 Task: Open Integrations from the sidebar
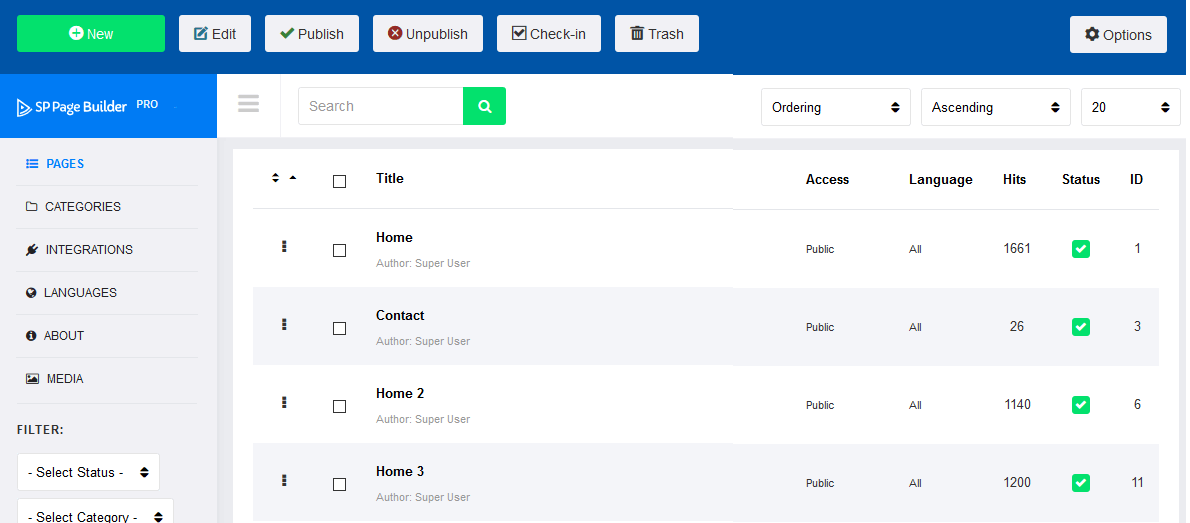click(x=88, y=250)
